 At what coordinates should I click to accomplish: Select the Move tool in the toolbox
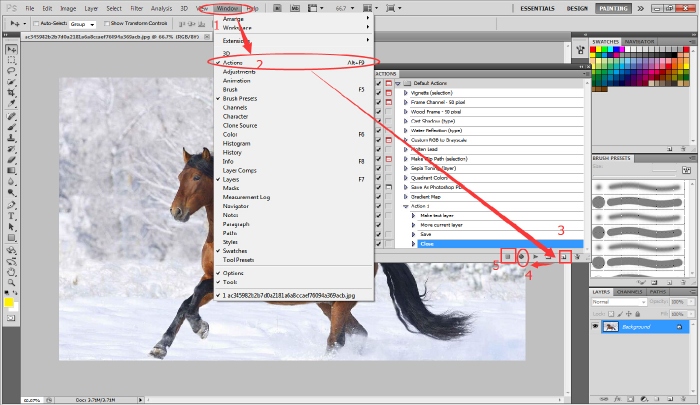pyautogui.click(x=12, y=49)
